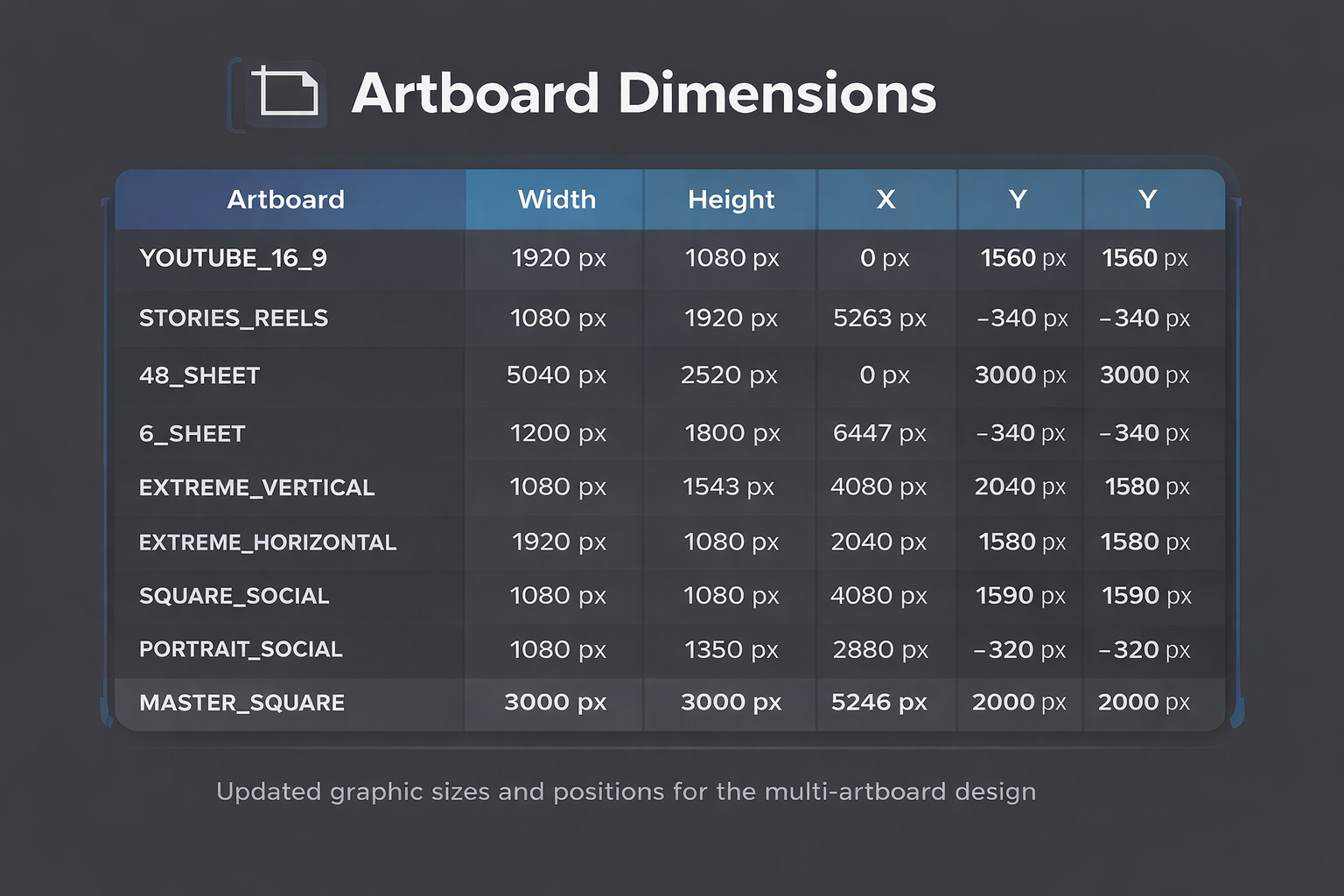Image resolution: width=1344 pixels, height=896 pixels.
Task: Sort by the Width column header
Action: click(x=556, y=199)
